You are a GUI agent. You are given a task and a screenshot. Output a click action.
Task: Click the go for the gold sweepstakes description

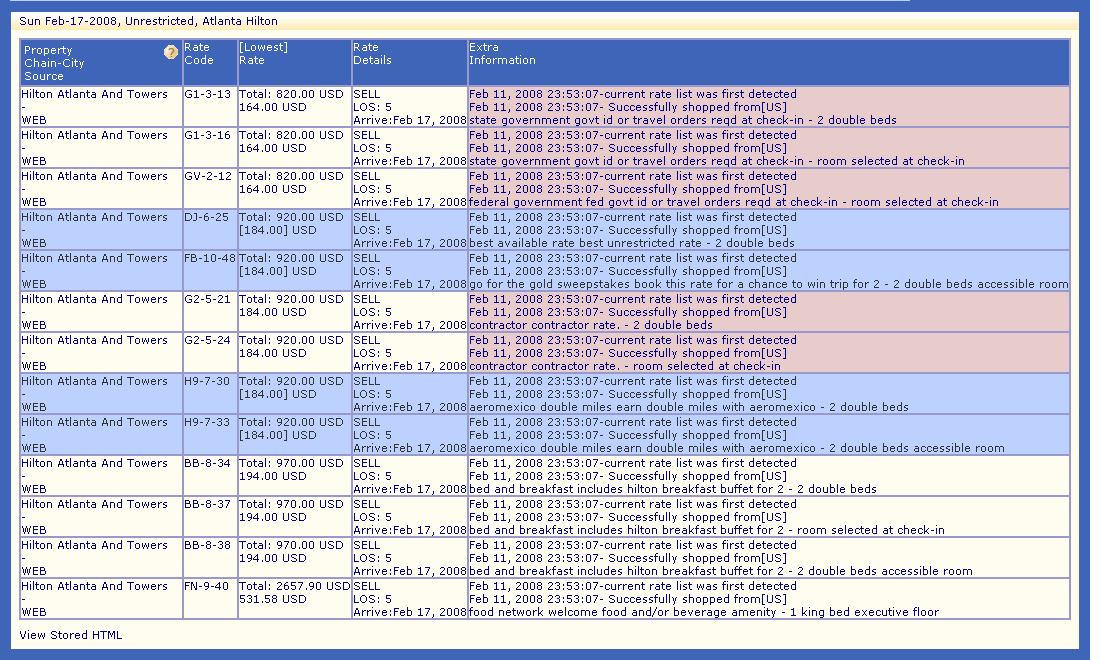tap(768, 285)
